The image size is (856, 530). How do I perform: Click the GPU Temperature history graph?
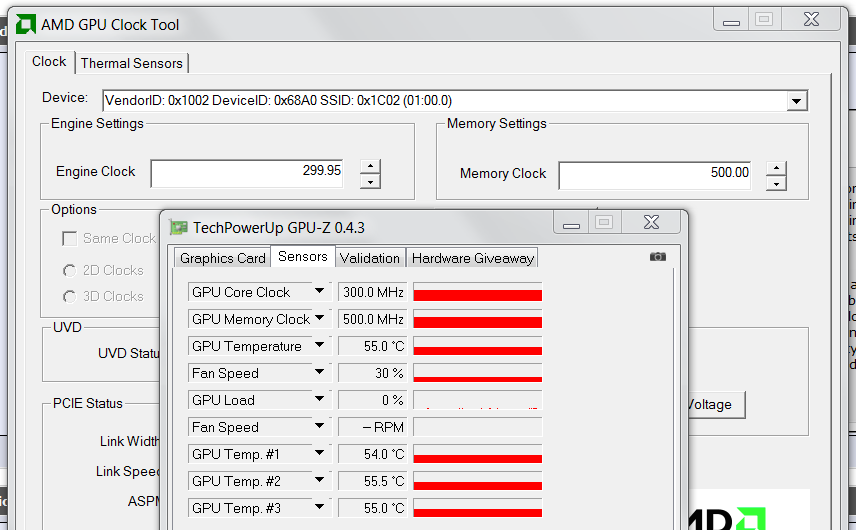click(x=478, y=346)
